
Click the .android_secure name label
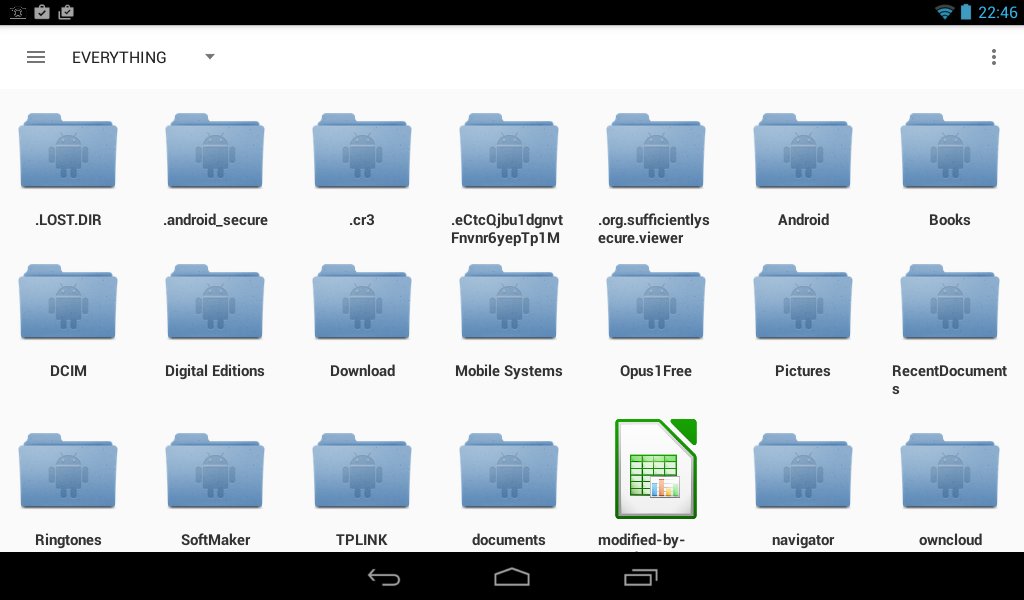point(215,220)
